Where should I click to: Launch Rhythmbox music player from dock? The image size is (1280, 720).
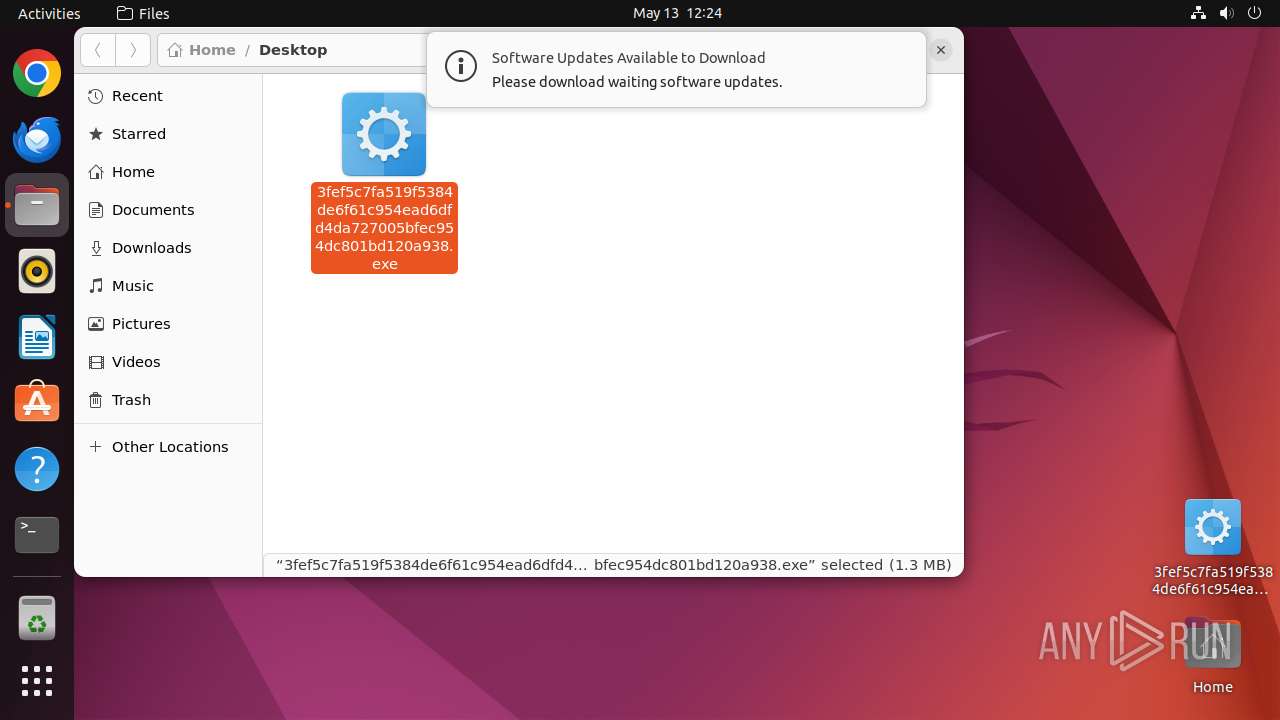pyautogui.click(x=37, y=271)
